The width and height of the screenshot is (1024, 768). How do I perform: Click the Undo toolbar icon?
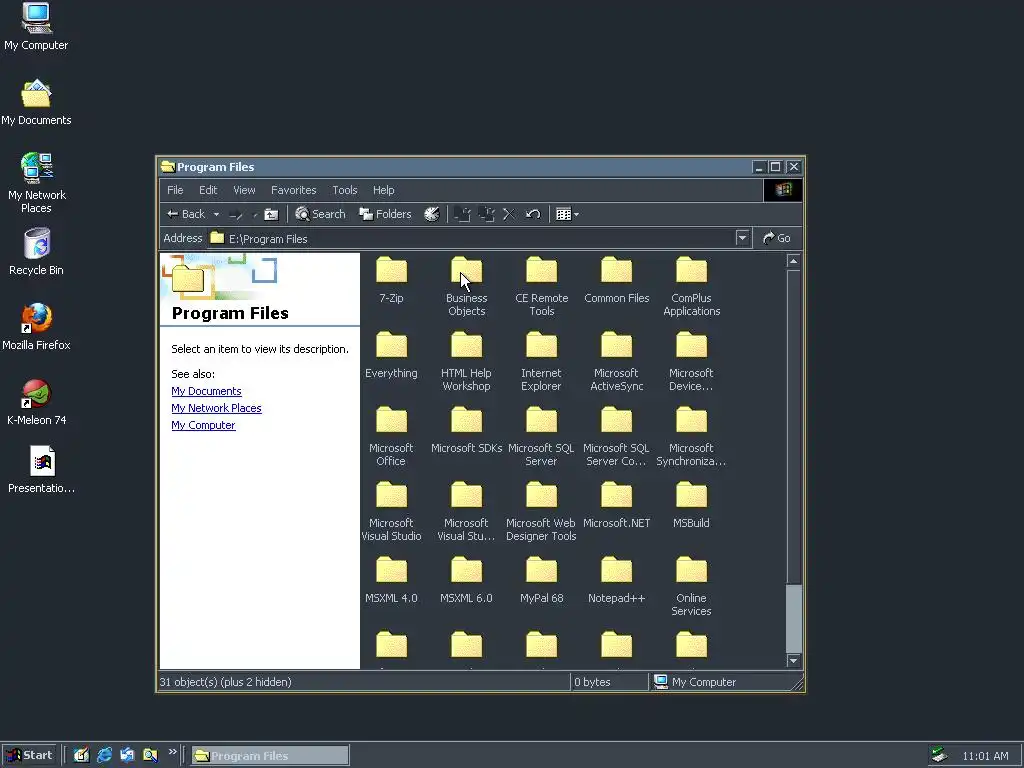coord(533,214)
